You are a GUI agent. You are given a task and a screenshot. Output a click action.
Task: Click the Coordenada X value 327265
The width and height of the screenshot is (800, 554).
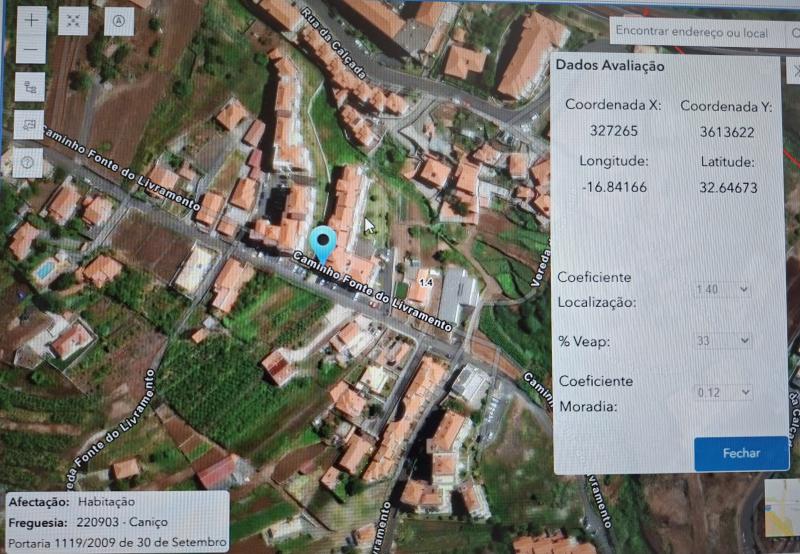(x=614, y=131)
